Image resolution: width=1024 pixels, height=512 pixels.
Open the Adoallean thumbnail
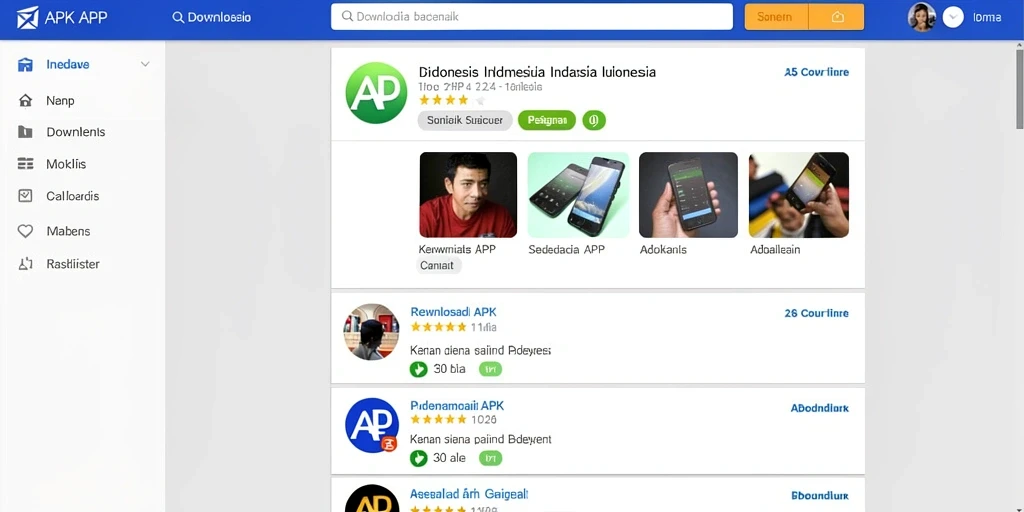point(799,195)
